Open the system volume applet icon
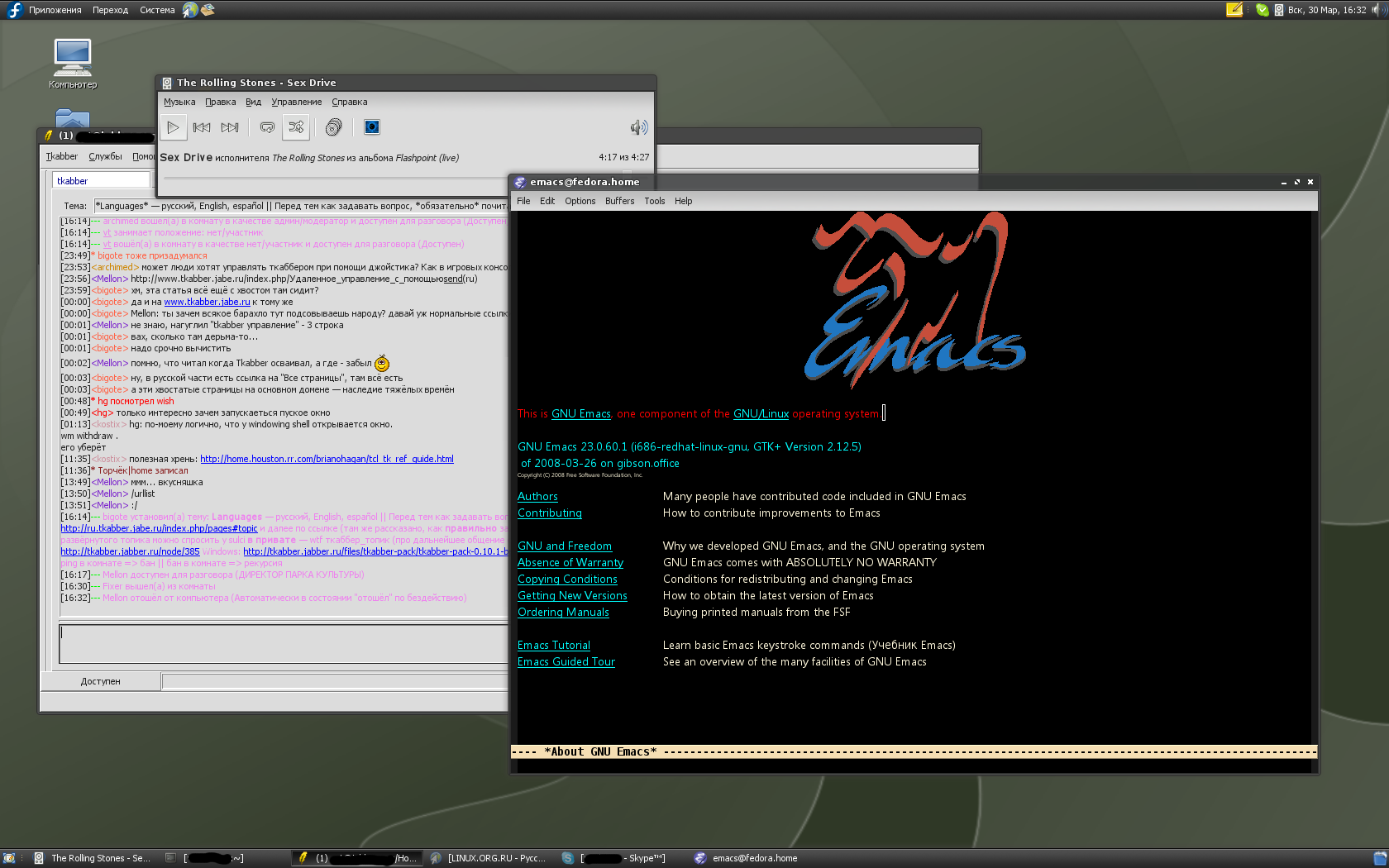Viewport: 1389px width, 868px height. pyautogui.click(x=1378, y=10)
